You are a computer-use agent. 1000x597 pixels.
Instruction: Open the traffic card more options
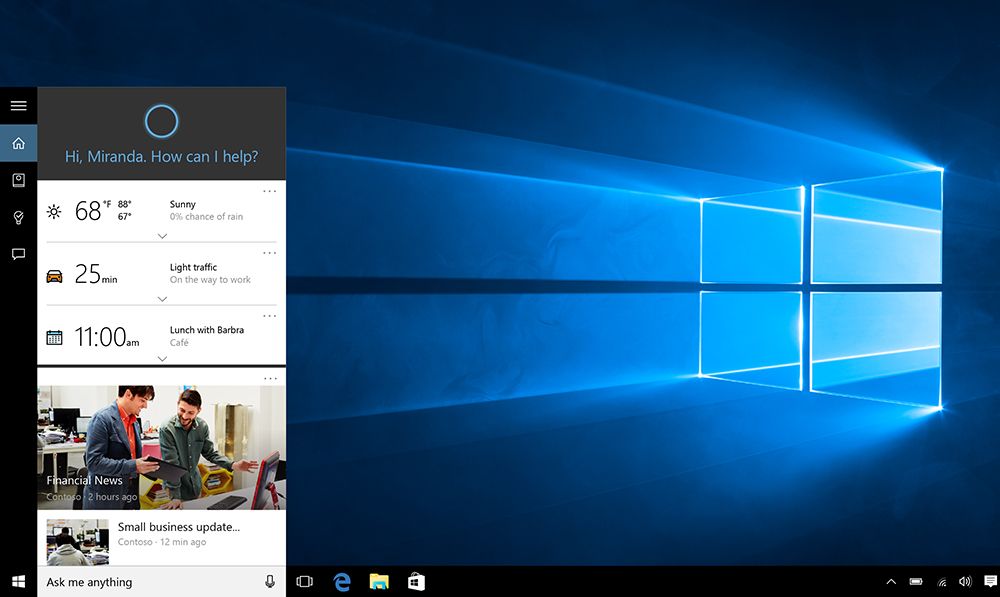[270, 253]
